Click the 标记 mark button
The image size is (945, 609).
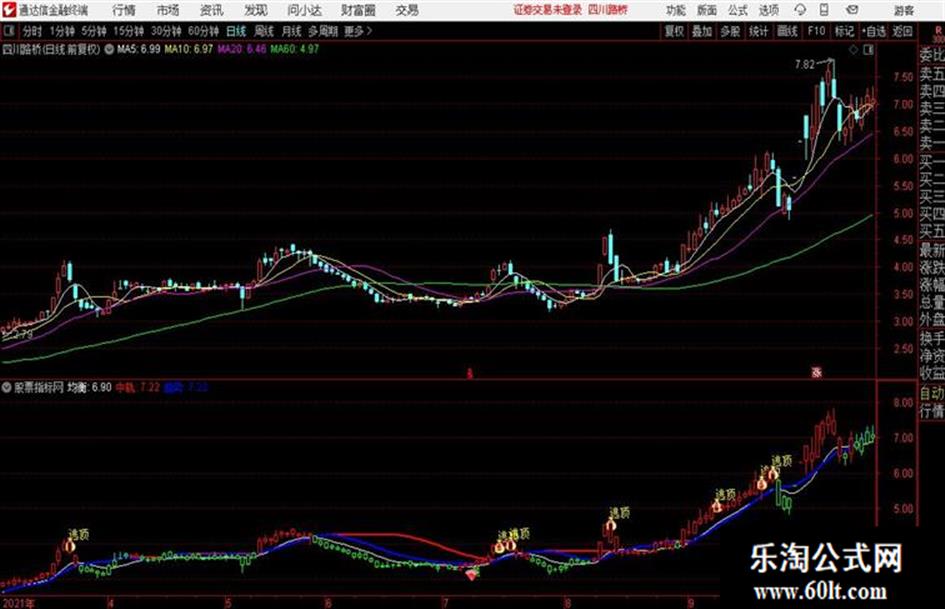point(844,31)
